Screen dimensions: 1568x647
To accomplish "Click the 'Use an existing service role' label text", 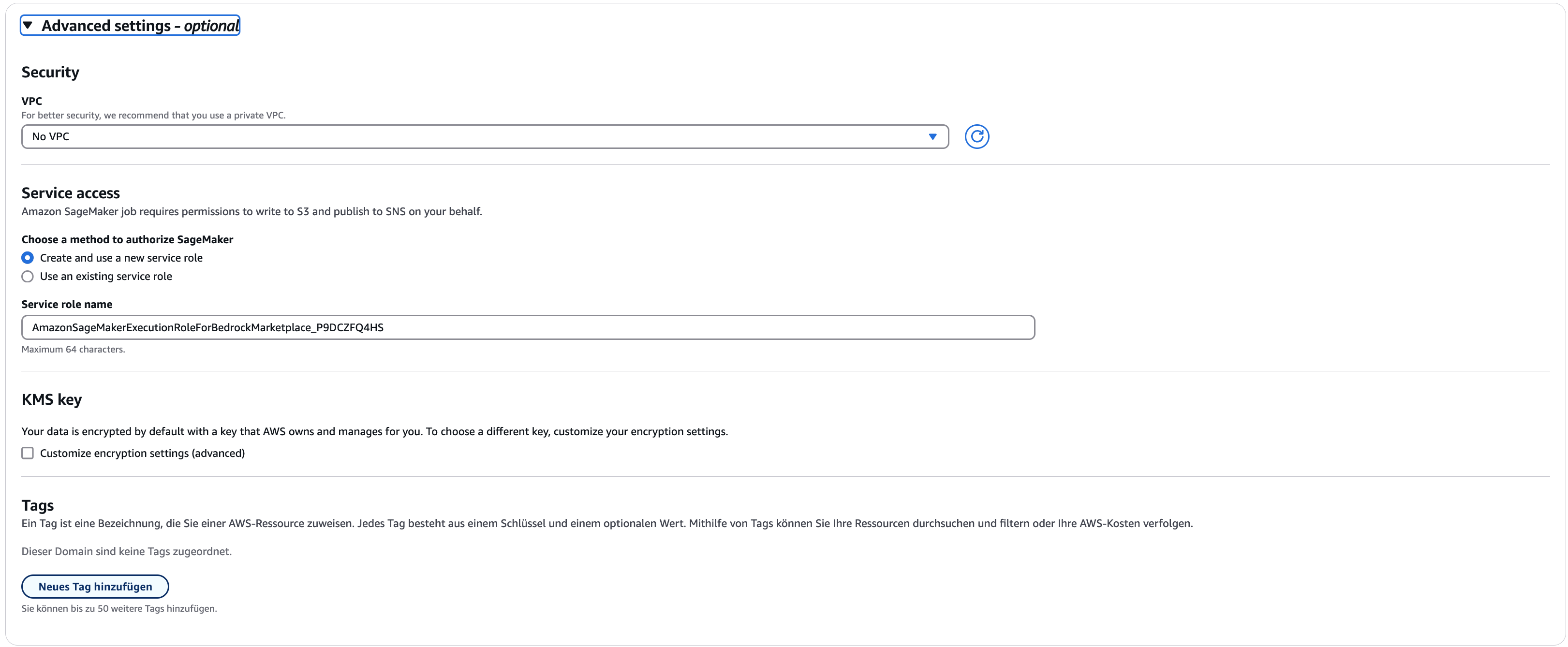I will pos(106,276).
